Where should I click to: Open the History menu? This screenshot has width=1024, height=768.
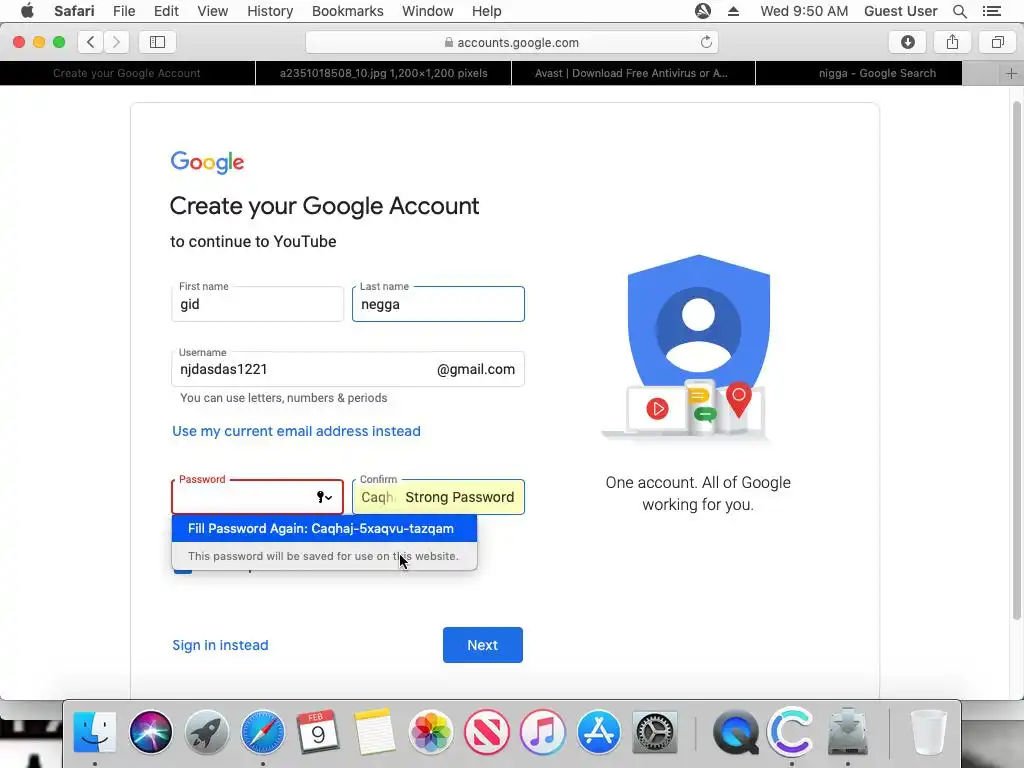tap(270, 11)
